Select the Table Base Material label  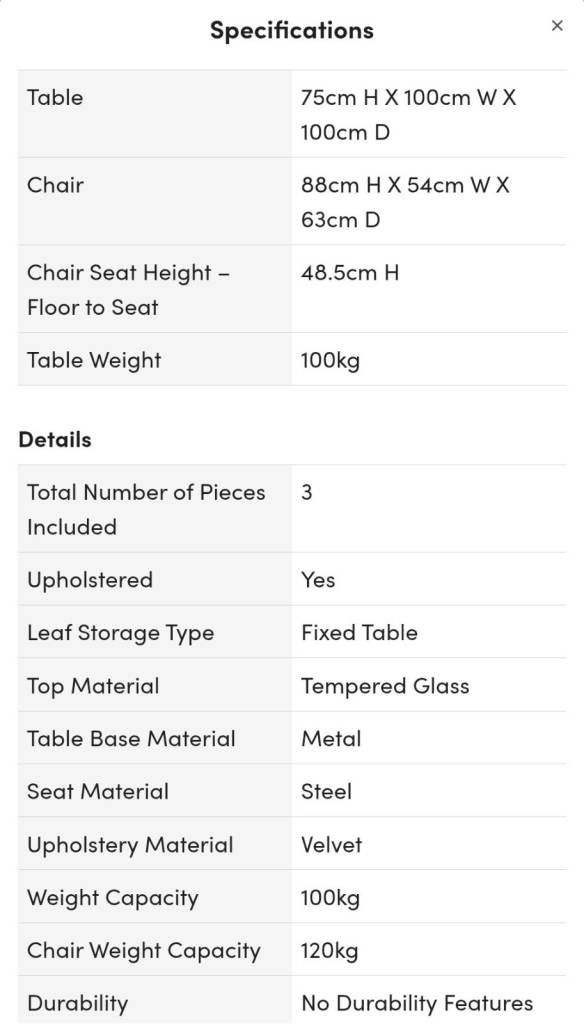131,739
